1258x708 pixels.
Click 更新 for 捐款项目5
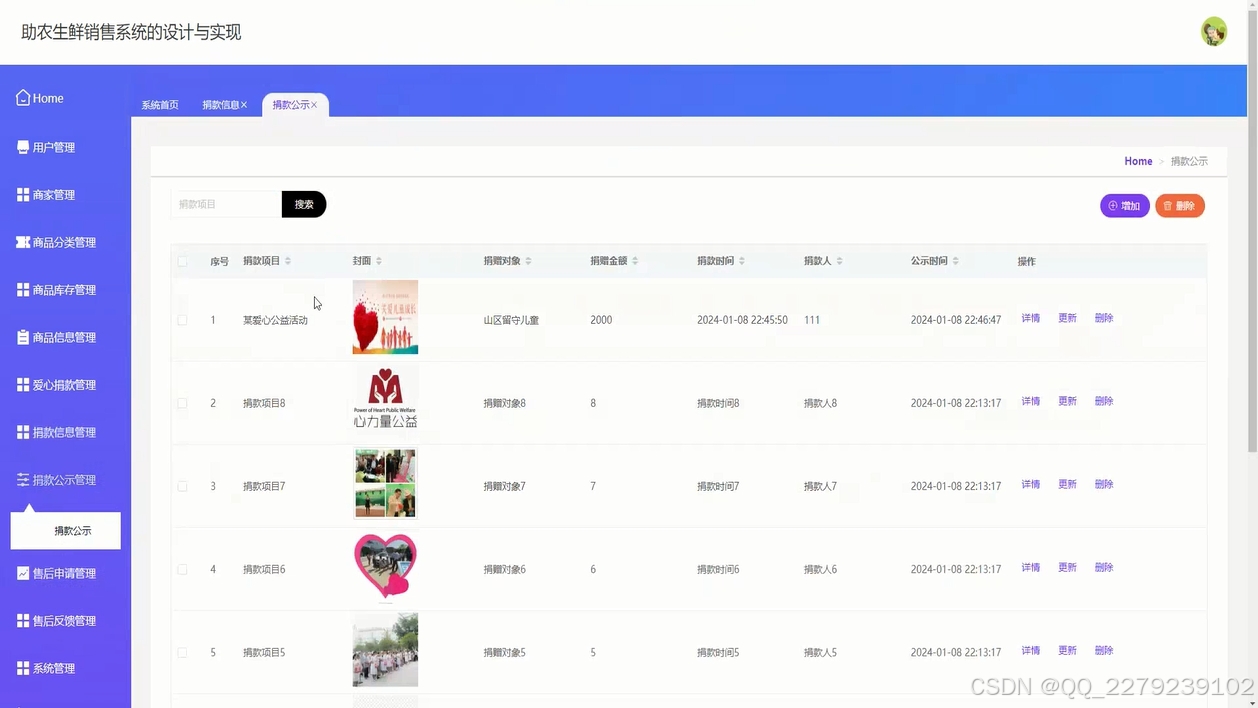1068,650
